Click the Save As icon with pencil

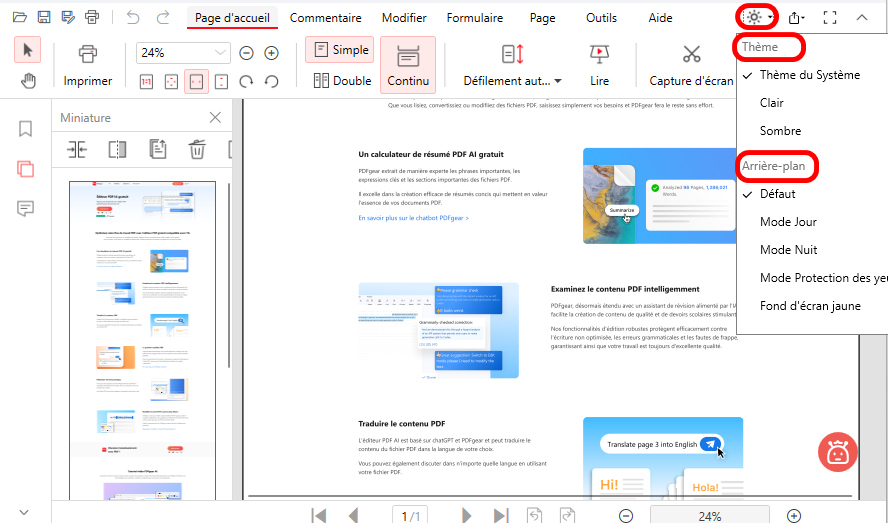tap(68, 18)
